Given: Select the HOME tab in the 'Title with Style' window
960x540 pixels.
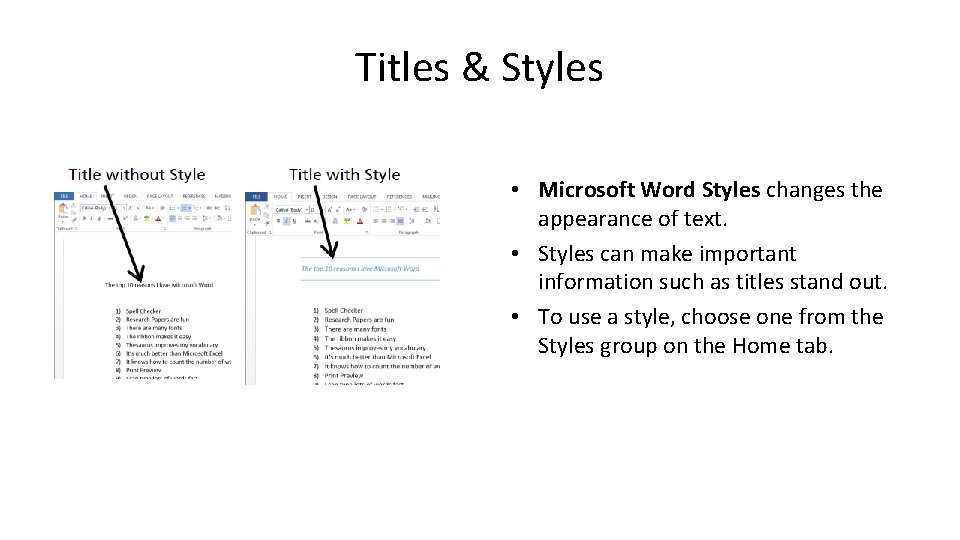Looking at the screenshot, I should 280,197.
